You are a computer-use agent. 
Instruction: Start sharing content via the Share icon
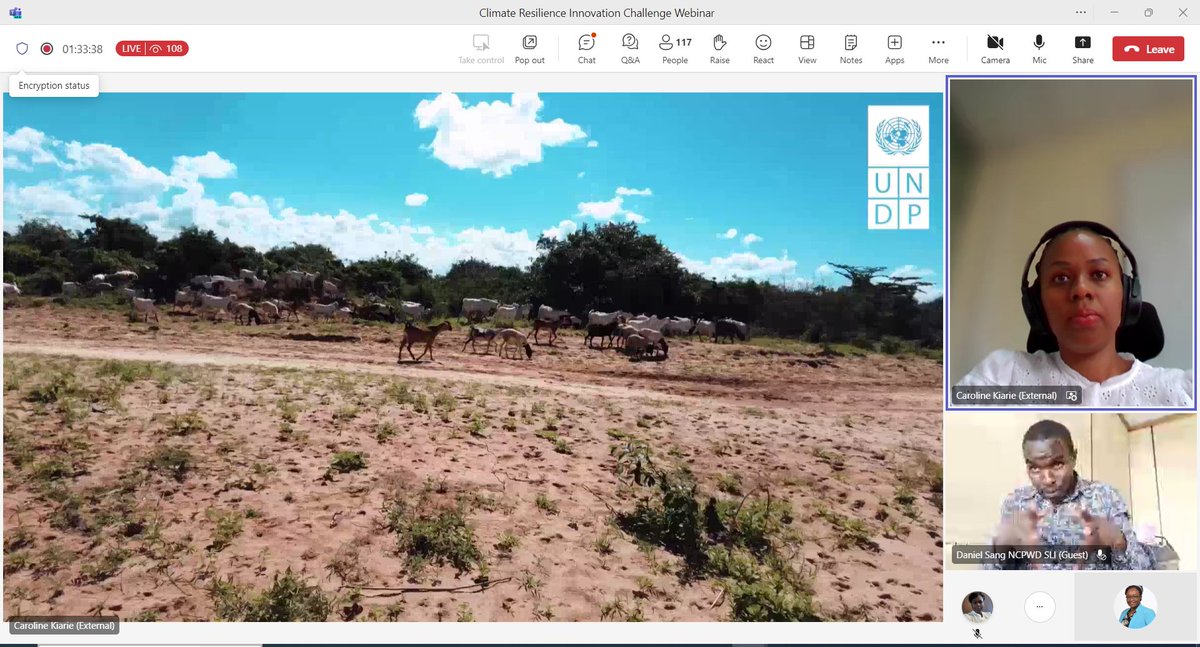[1082, 47]
